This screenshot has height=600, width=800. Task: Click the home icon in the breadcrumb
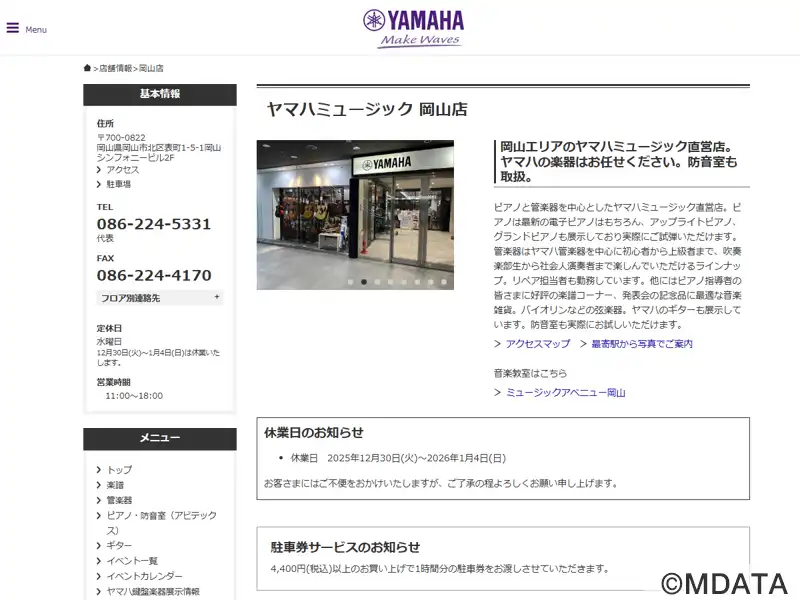87,68
